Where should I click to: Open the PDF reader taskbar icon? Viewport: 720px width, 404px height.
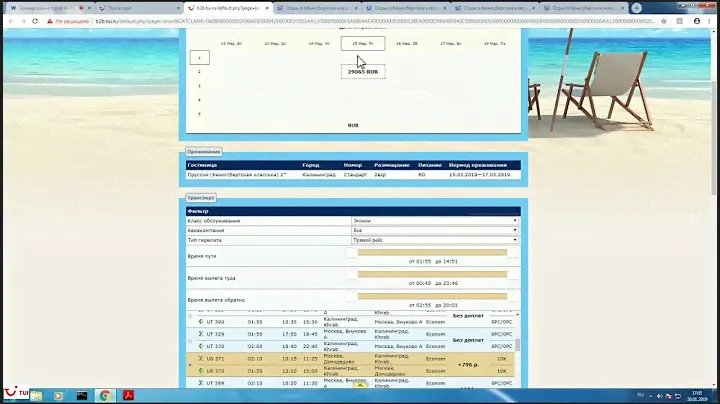click(x=129, y=395)
